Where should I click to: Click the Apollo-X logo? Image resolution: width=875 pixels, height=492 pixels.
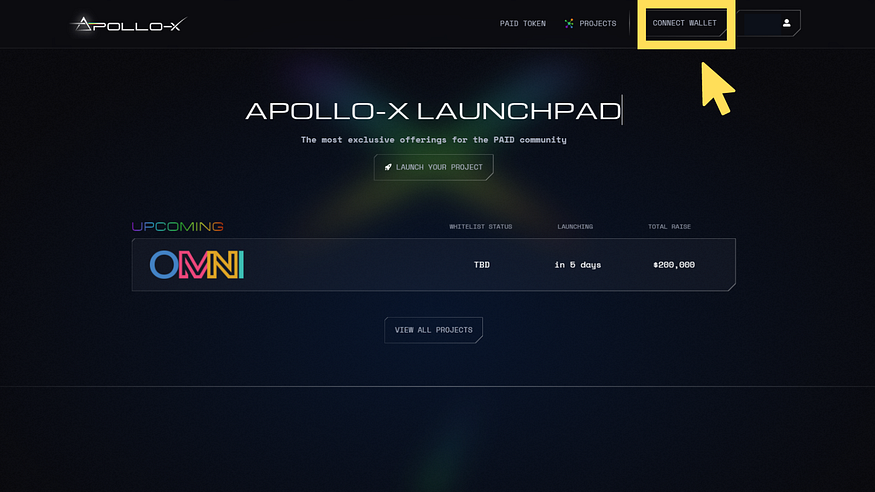tap(129, 24)
